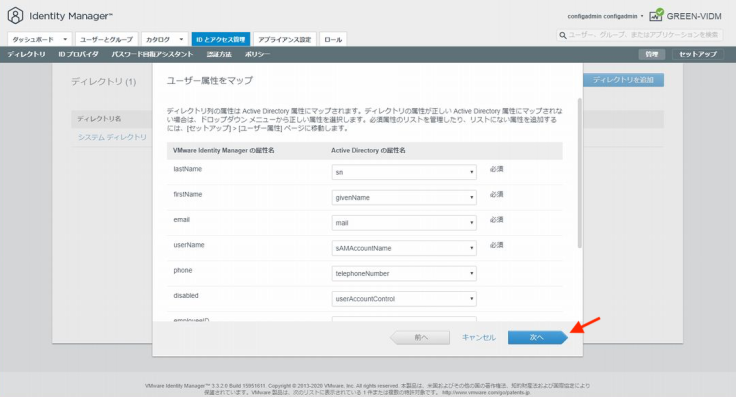Screen dimensions: 736x397
Task: Open the patents URL in the footer
Action: click(486, 392)
